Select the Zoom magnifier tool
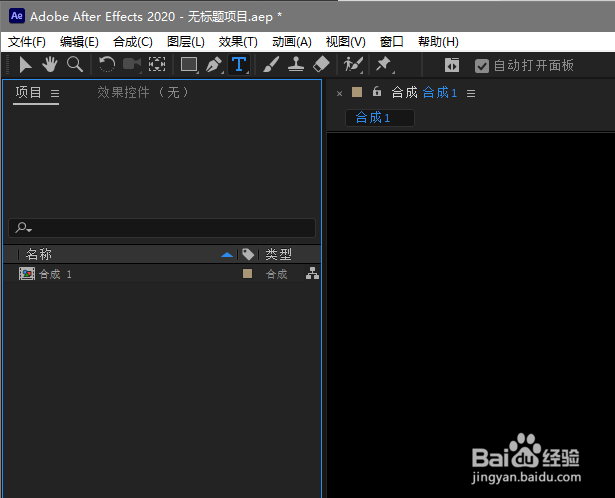 (x=75, y=64)
